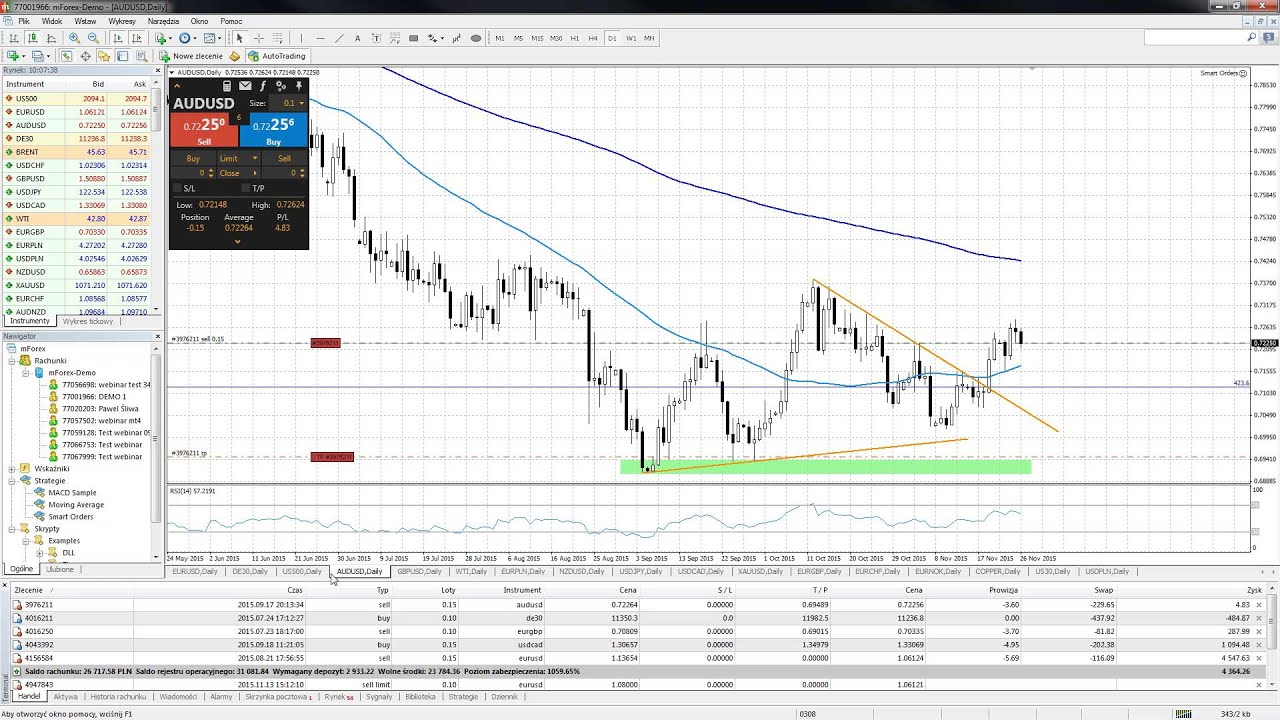The image size is (1280, 720).
Task: Switch chart to H1 timeframe
Action: click(x=575, y=38)
